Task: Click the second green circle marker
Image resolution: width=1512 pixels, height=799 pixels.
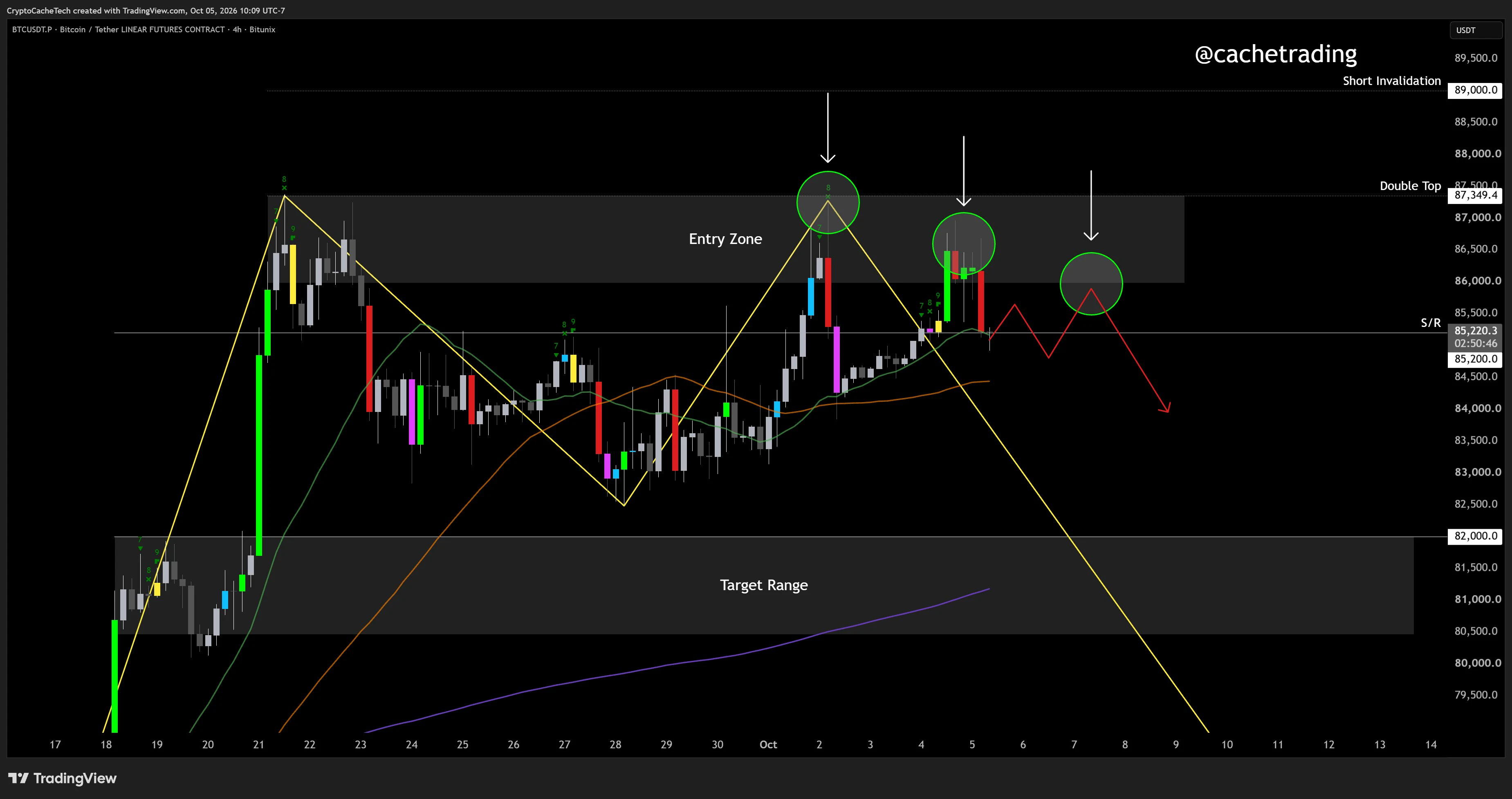Action: pyautogui.click(x=964, y=244)
